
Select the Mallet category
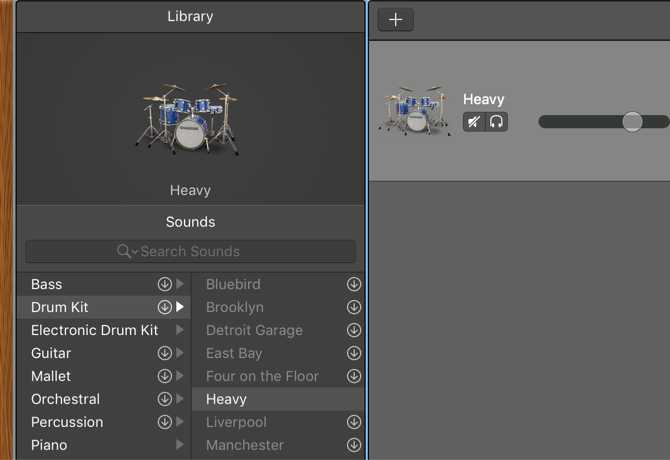click(51, 377)
